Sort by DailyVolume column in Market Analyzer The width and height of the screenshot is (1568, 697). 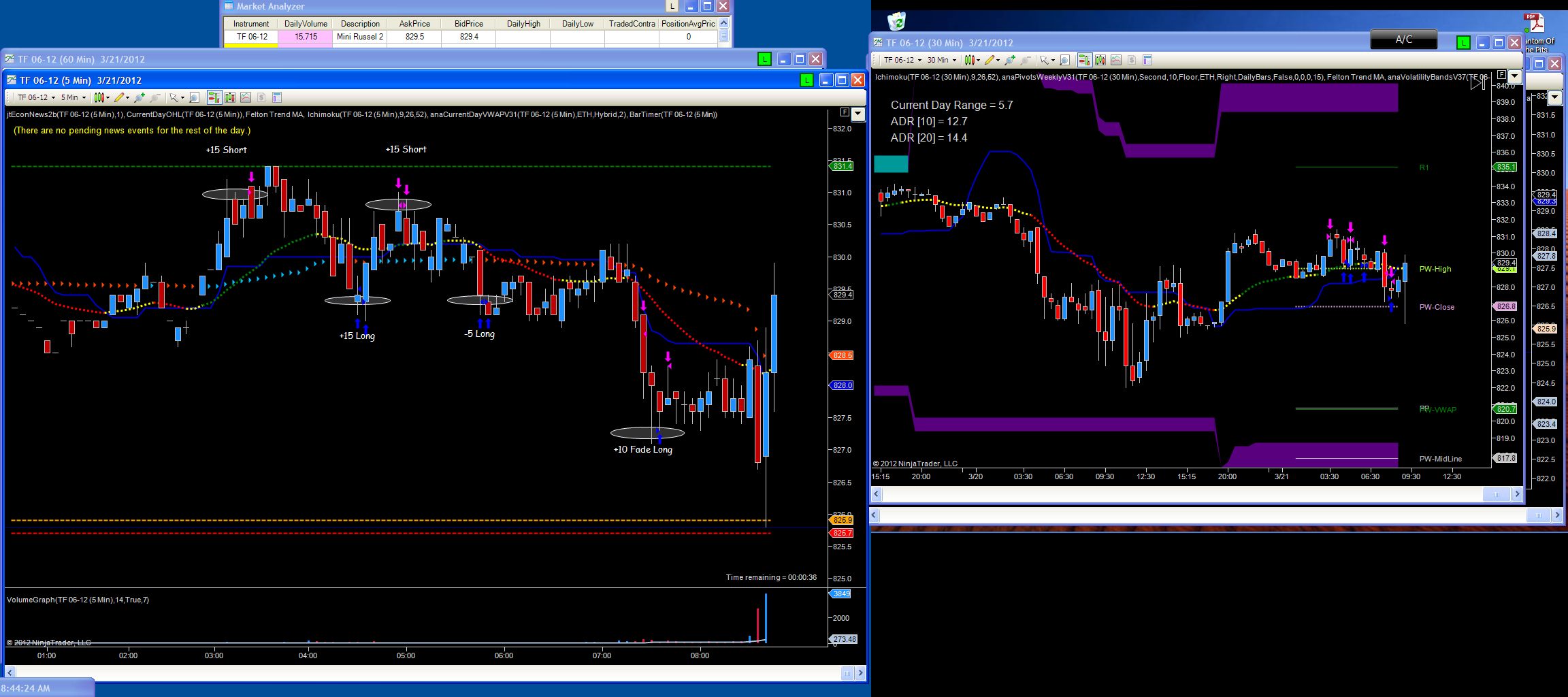click(306, 24)
